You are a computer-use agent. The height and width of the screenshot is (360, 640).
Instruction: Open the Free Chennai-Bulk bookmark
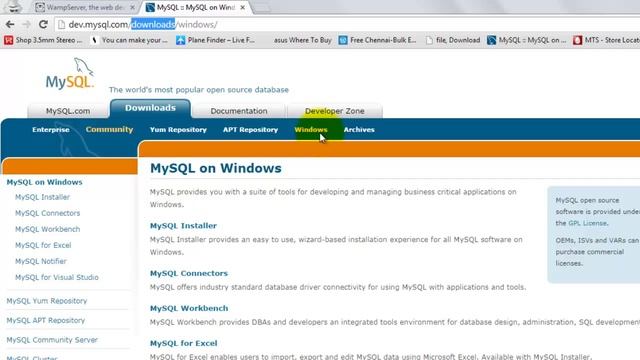378,40
